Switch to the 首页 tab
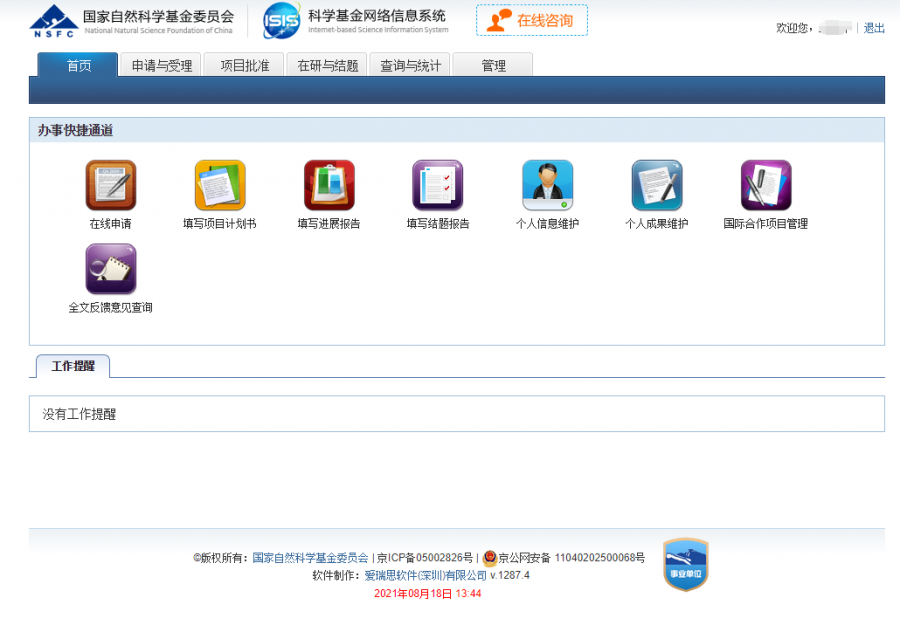This screenshot has height=632, width=900. click(x=78, y=66)
